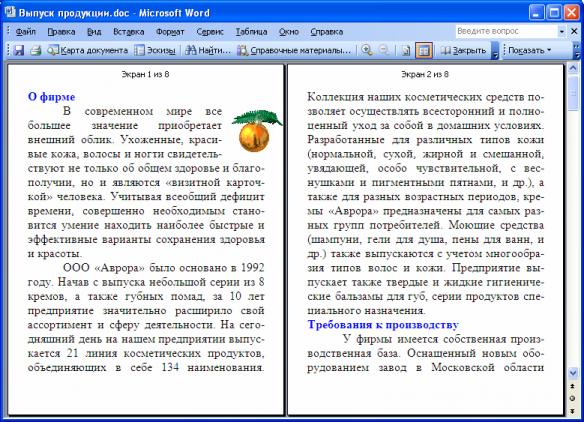Click the orange ornament picture
This screenshot has width=584, height=422.
tap(257, 131)
